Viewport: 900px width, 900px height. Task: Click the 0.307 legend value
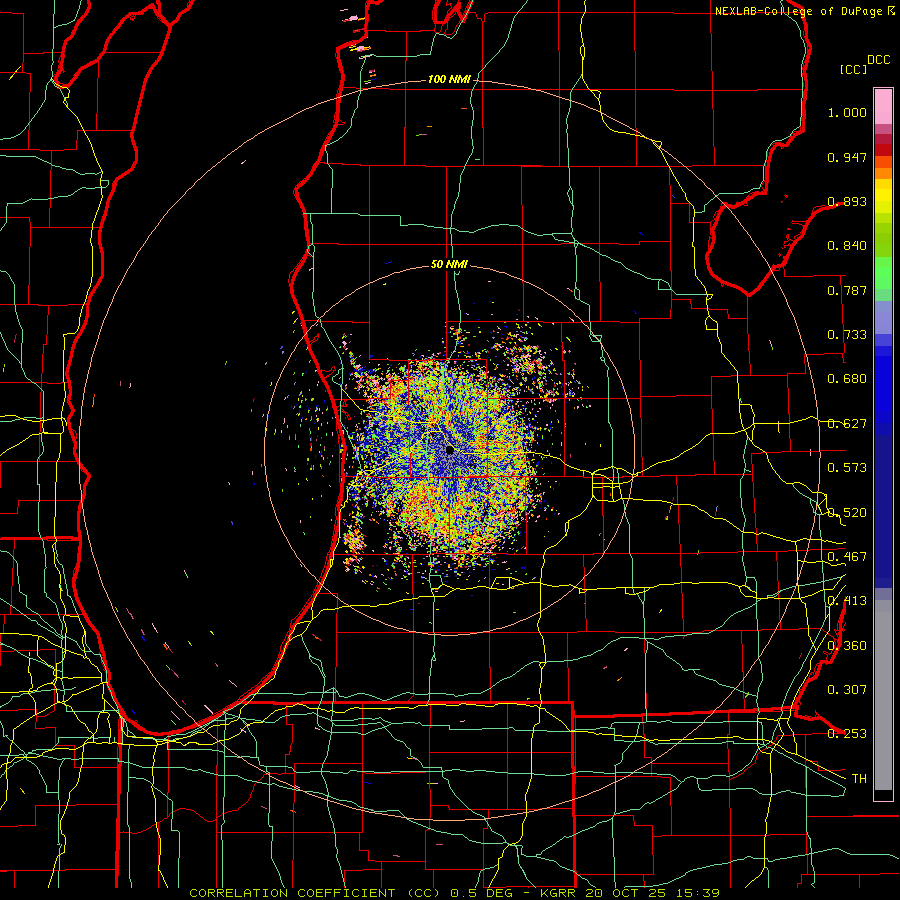coord(847,690)
